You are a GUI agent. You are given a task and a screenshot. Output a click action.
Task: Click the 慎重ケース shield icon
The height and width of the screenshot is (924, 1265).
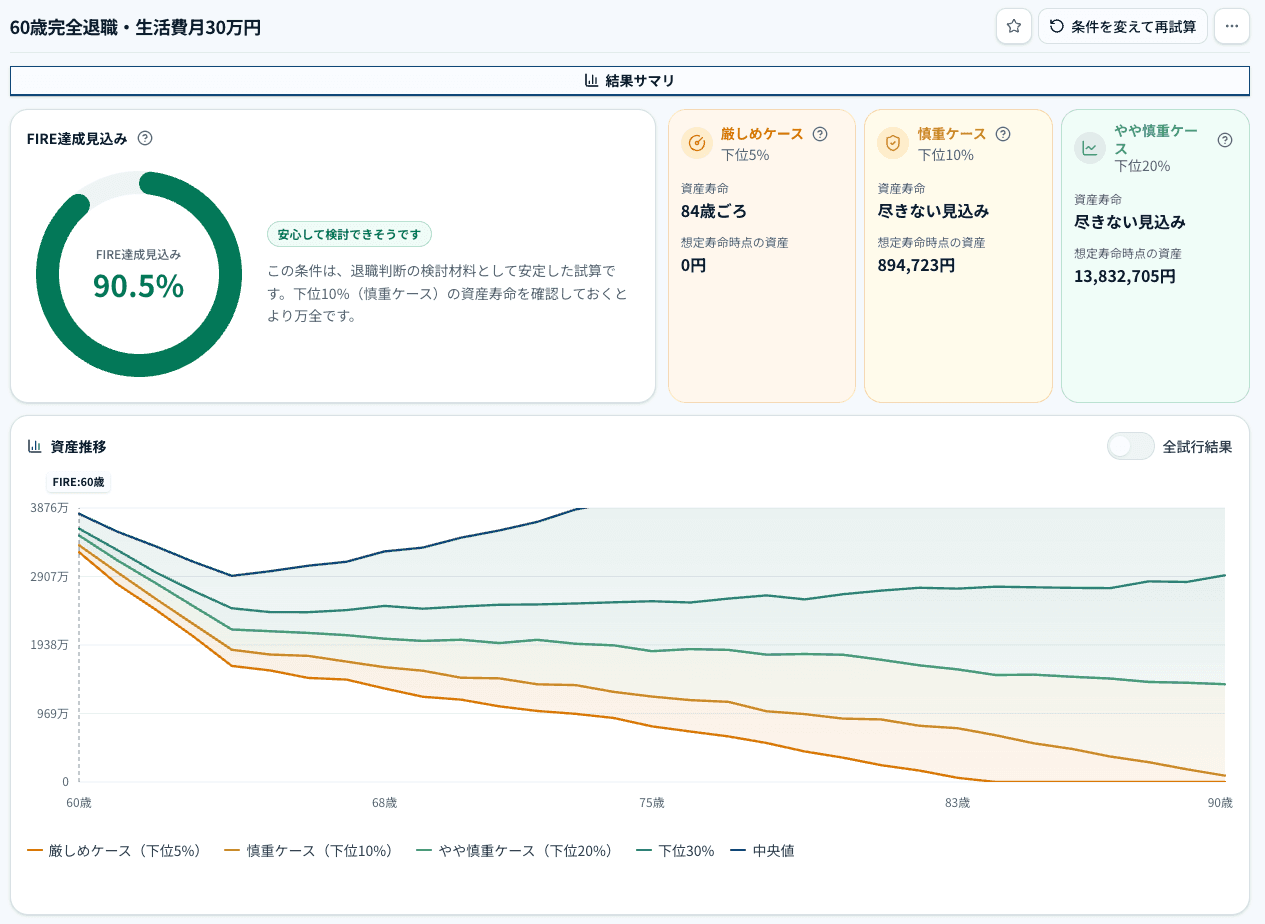pos(893,143)
